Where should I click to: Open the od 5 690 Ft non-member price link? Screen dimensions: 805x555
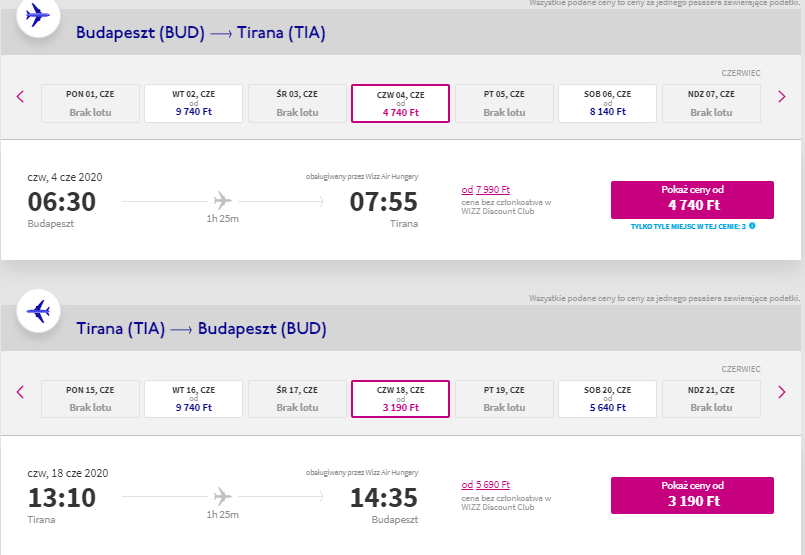point(486,485)
